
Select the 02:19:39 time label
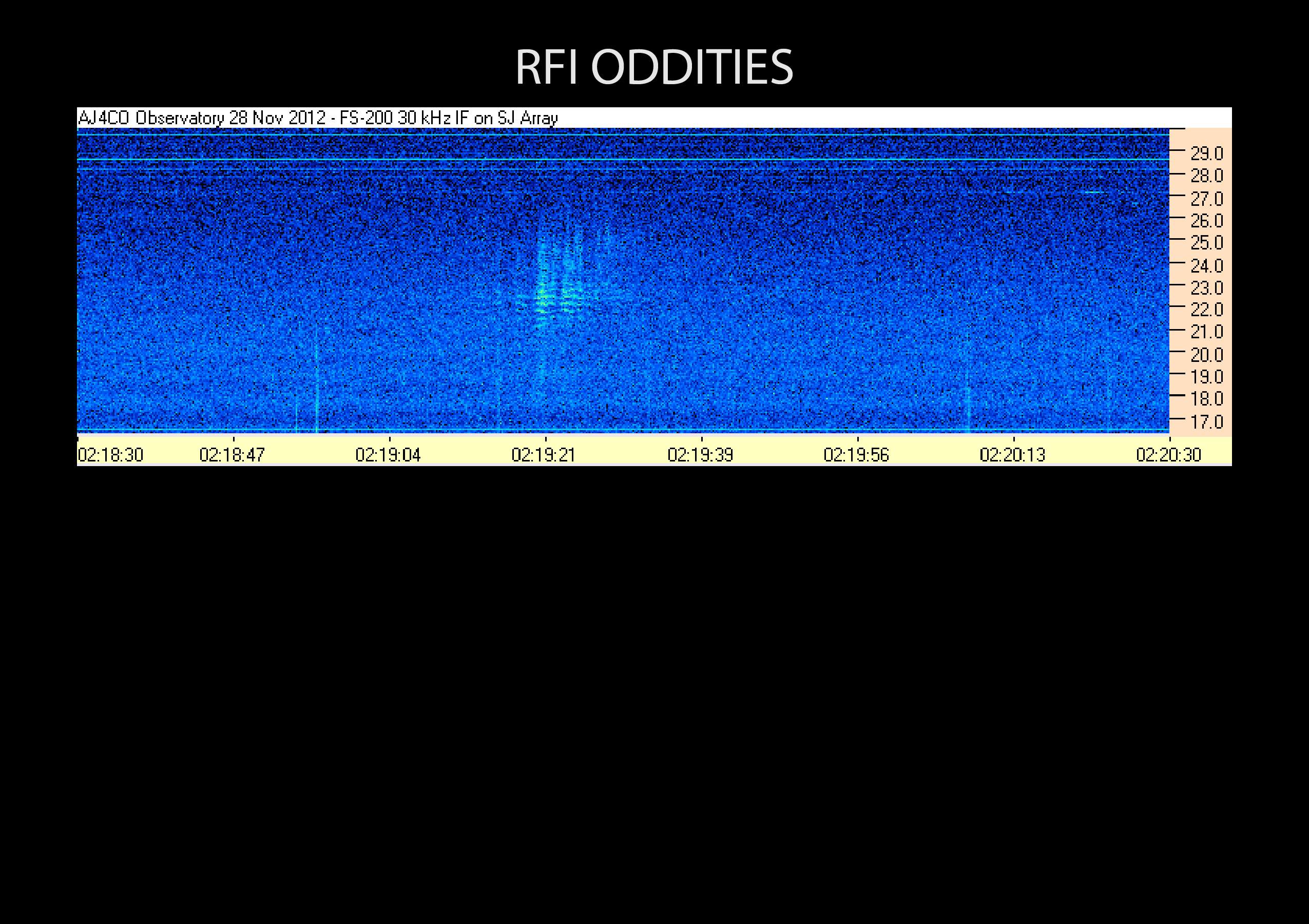coord(700,455)
